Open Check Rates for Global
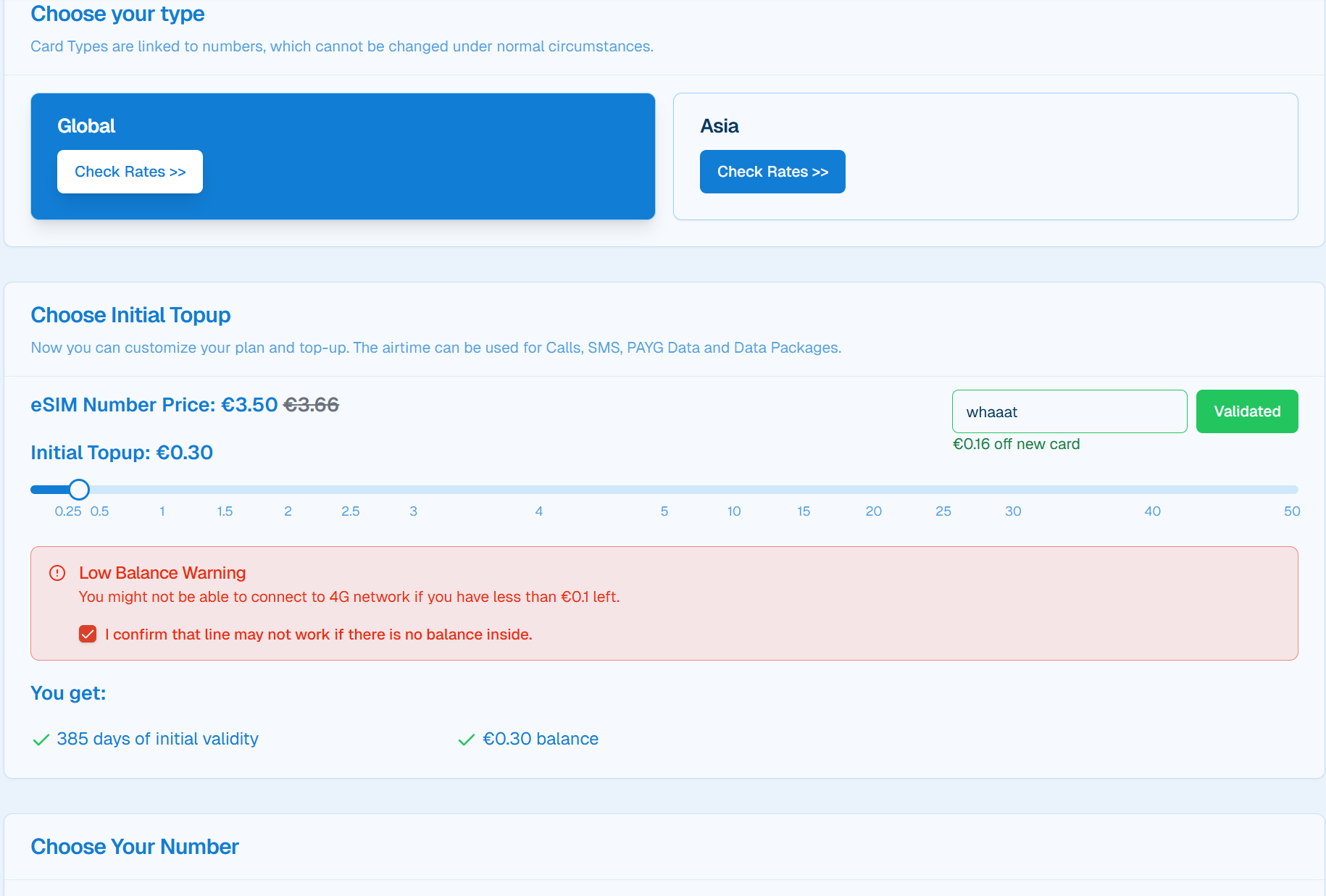This screenshot has height=896, width=1326. (x=130, y=172)
